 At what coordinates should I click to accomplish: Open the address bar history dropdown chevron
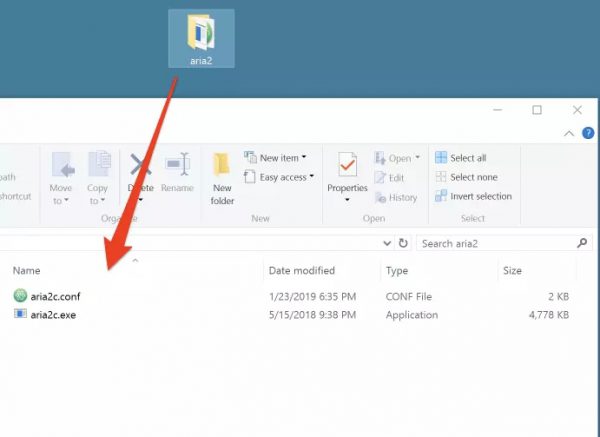(387, 243)
